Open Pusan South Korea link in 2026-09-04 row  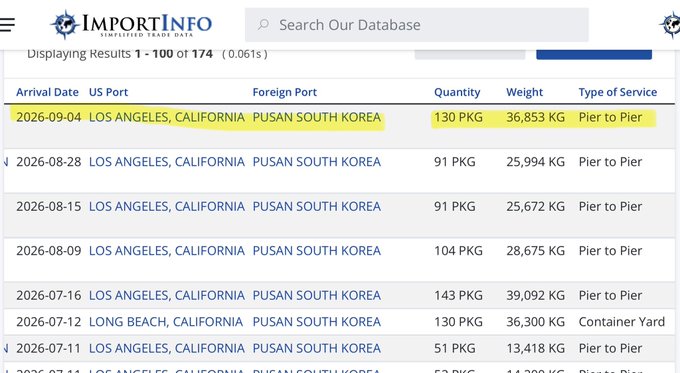(317, 117)
